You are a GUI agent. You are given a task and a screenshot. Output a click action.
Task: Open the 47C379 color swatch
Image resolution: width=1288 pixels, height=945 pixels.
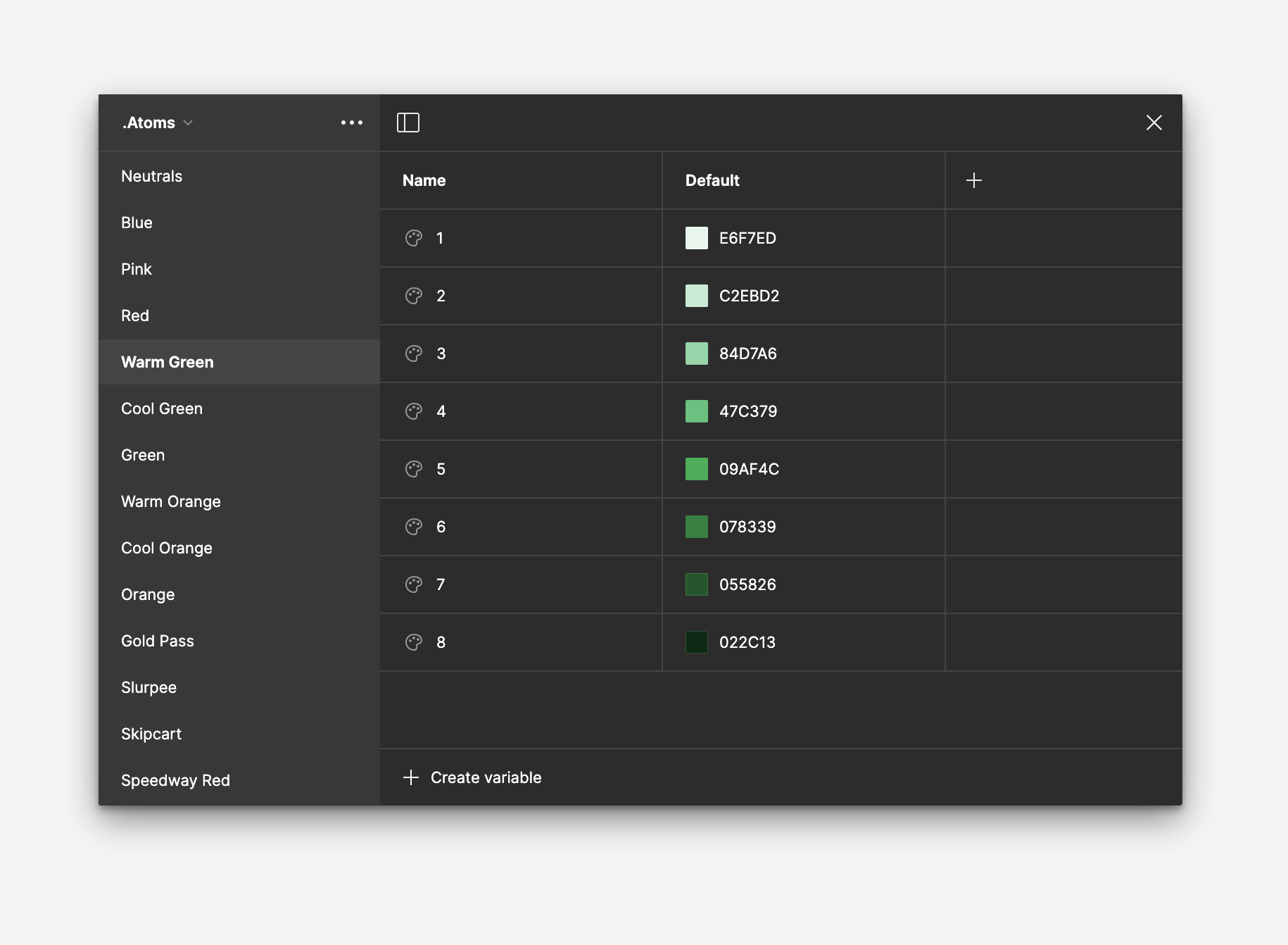point(697,411)
